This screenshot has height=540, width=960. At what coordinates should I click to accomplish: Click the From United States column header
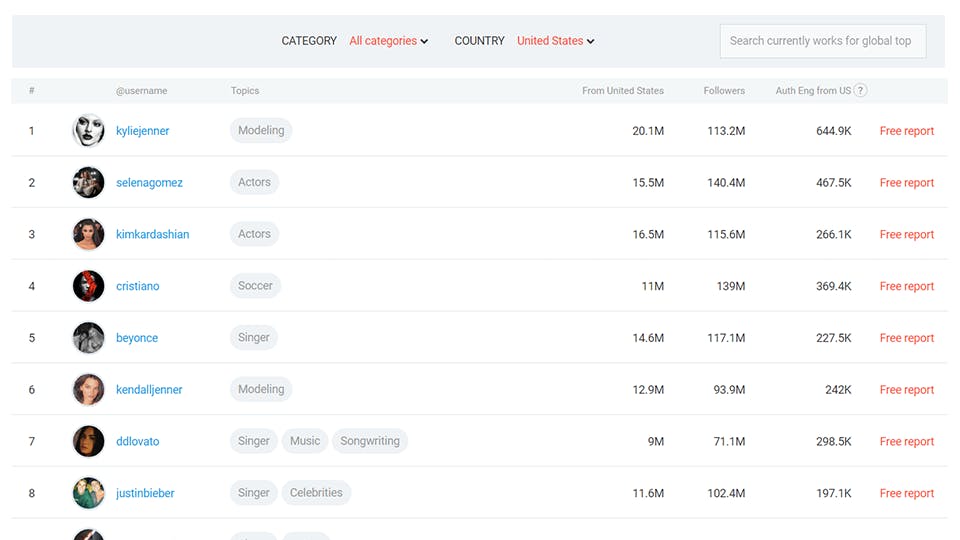[x=623, y=91]
